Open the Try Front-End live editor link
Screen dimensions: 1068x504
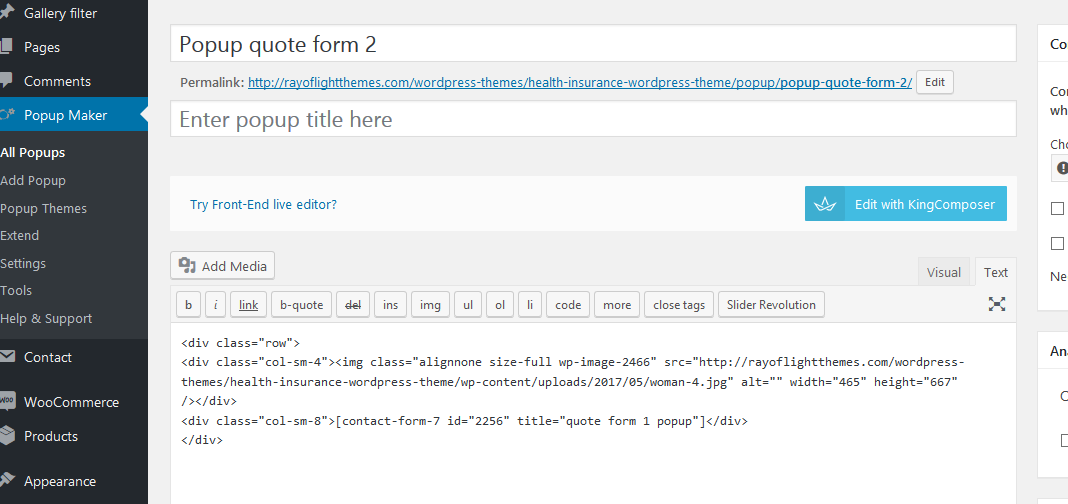[263, 204]
